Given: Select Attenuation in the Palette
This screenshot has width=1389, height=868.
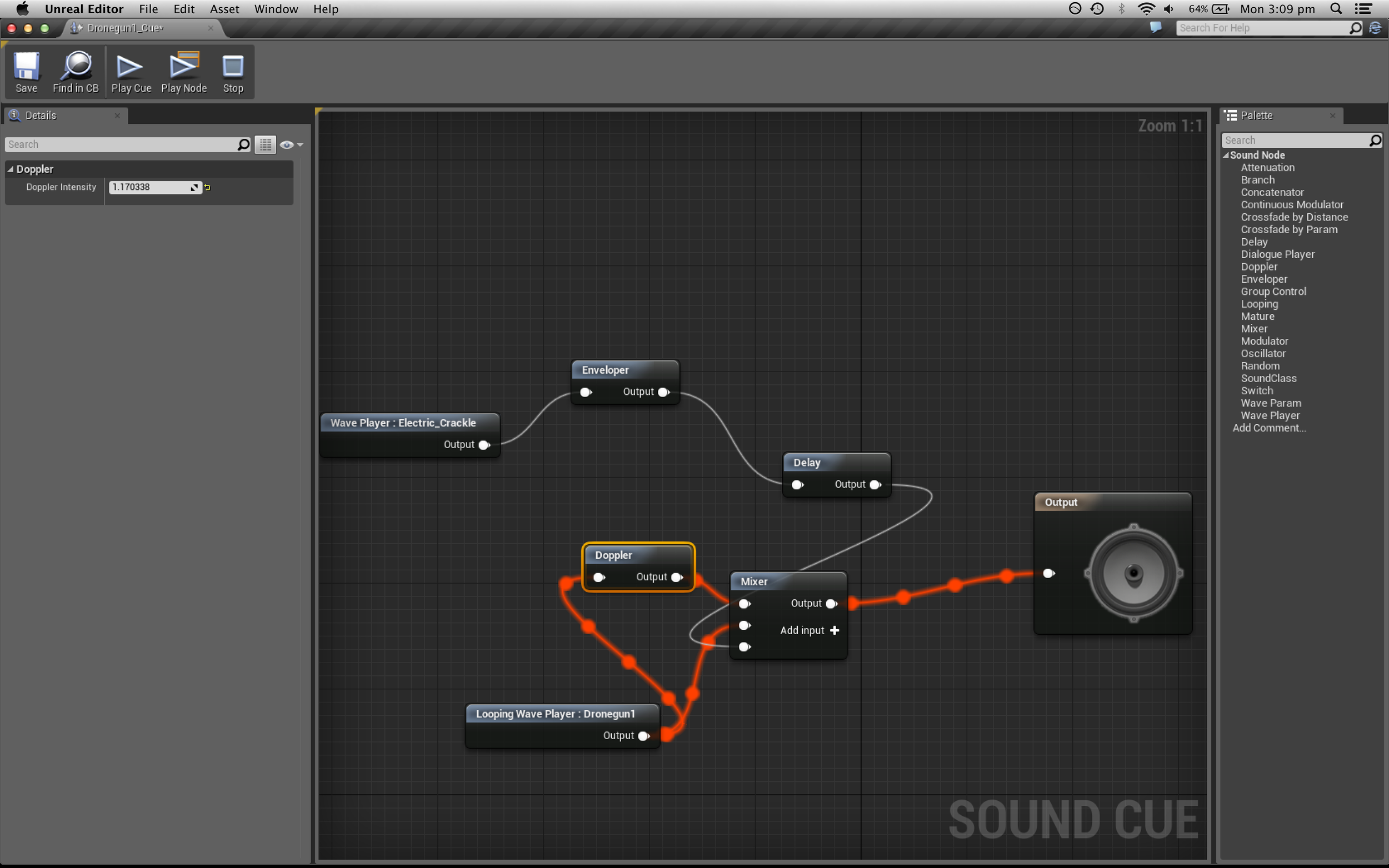Looking at the screenshot, I should pos(1267,168).
